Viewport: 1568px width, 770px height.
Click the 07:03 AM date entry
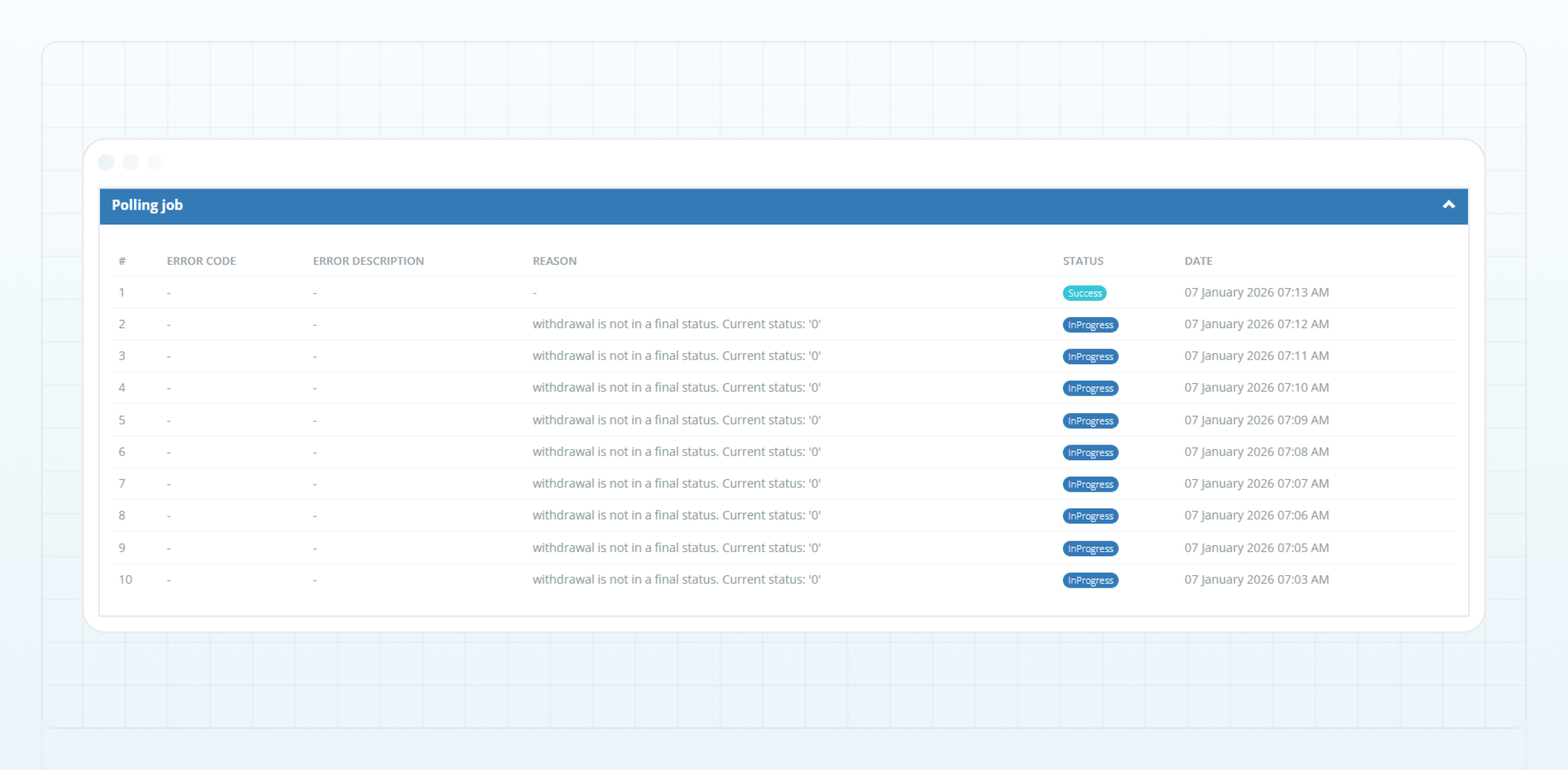pyautogui.click(x=1256, y=580)
